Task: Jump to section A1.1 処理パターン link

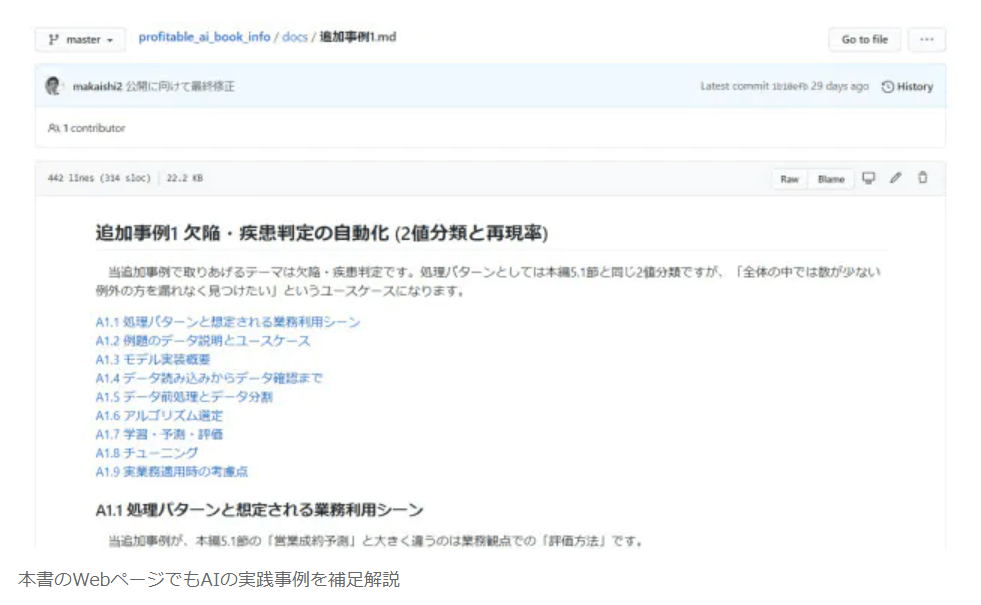Action: [228, 322]
